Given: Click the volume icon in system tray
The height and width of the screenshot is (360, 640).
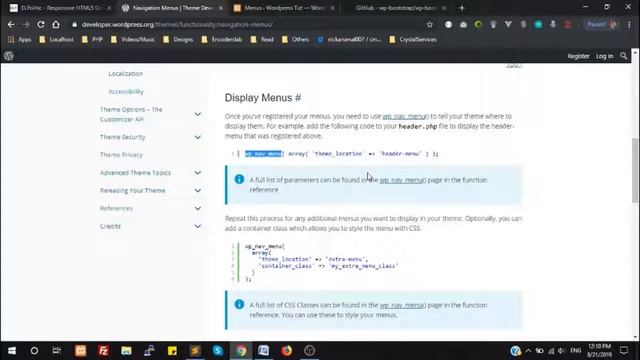Looking at the screenshot, I should click(561, 351).
